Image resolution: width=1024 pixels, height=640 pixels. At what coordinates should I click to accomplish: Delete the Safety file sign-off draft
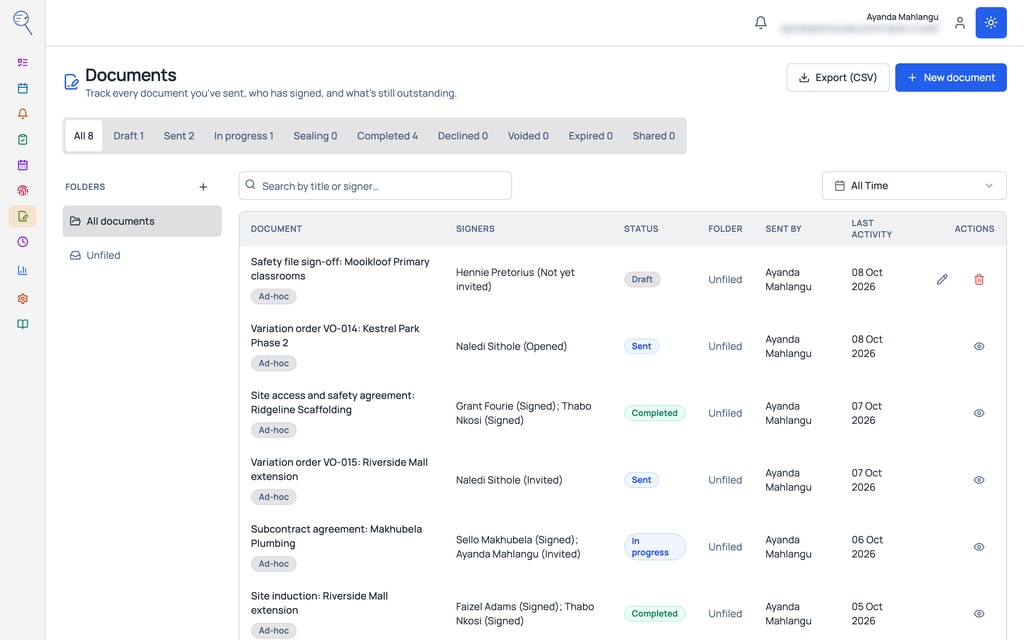(x=979, y=280)
